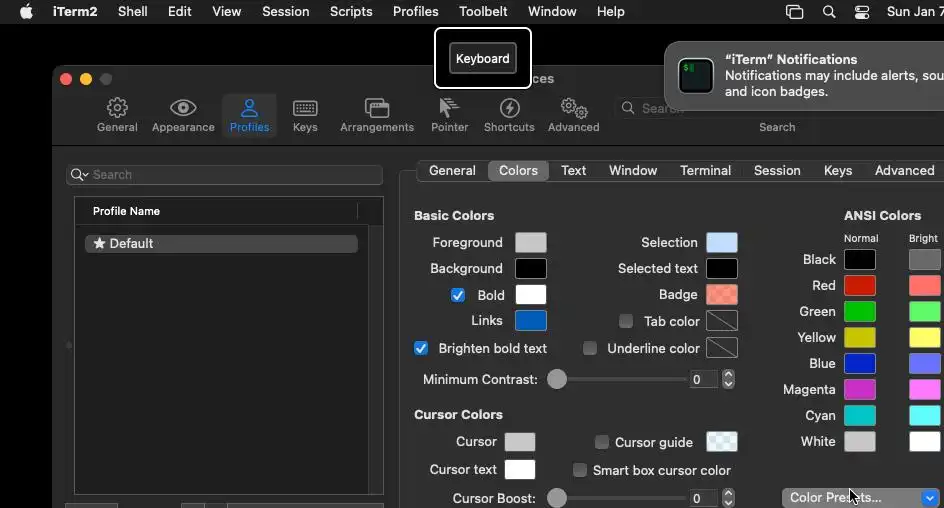The width and height of the screenshot is (944, 508).
Task: Open the Shell menu
Action: 132,11
